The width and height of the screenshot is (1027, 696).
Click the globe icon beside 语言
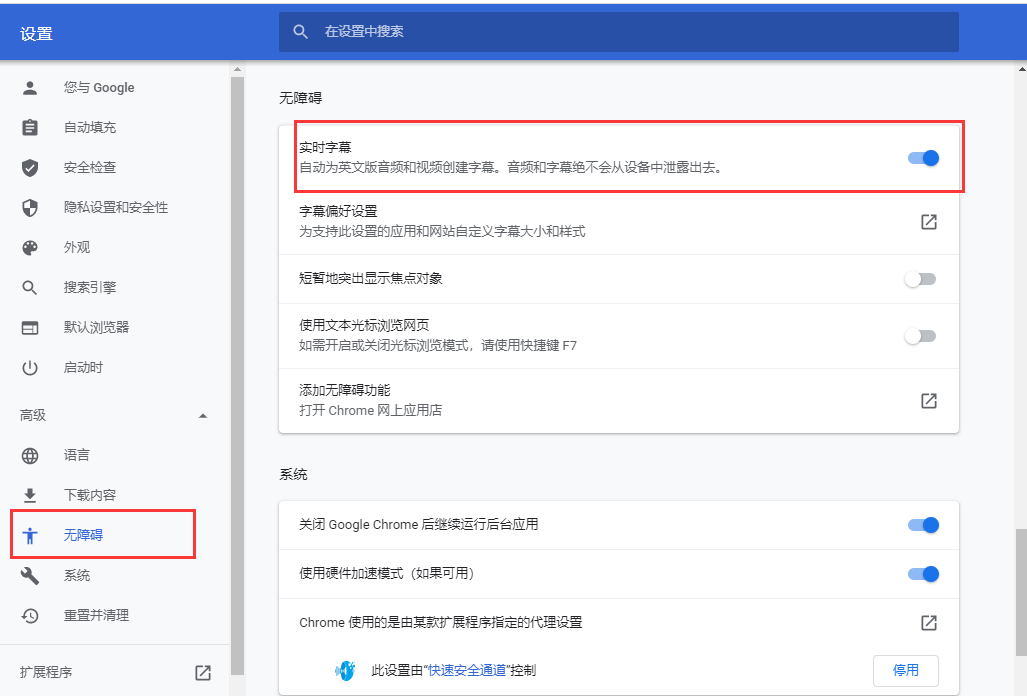[29, 456]
